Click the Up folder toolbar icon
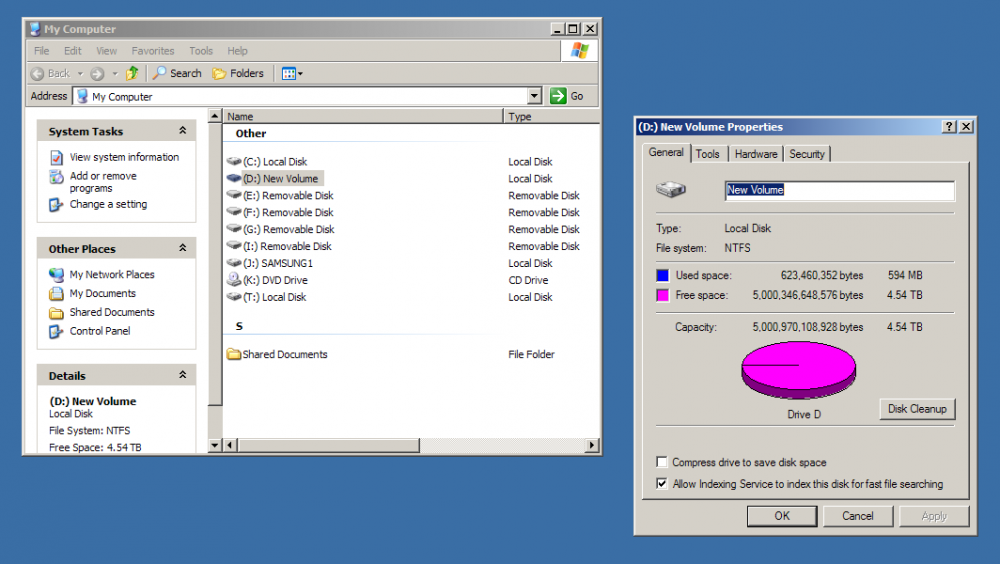This screenshot has width=1000, height=564. click(131, 73)
